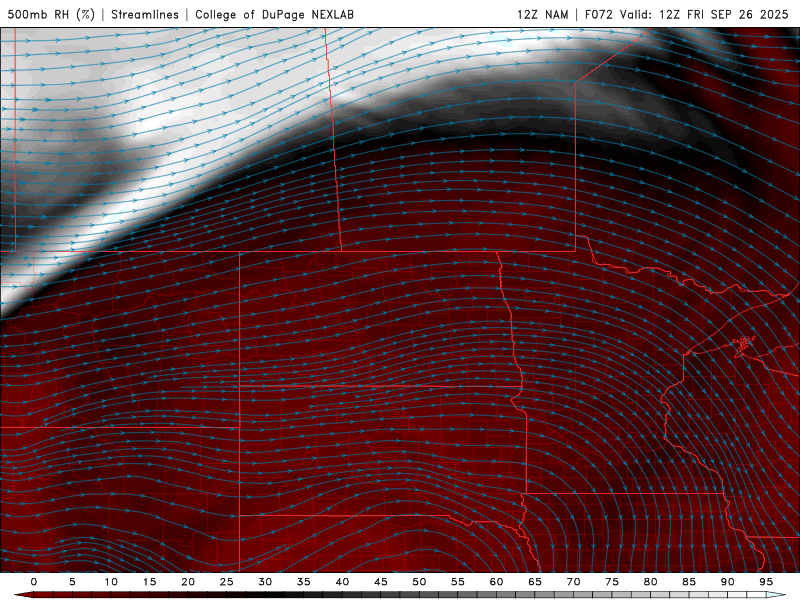Click the '500mb RH (%)' title text

(x=51, y=14)
